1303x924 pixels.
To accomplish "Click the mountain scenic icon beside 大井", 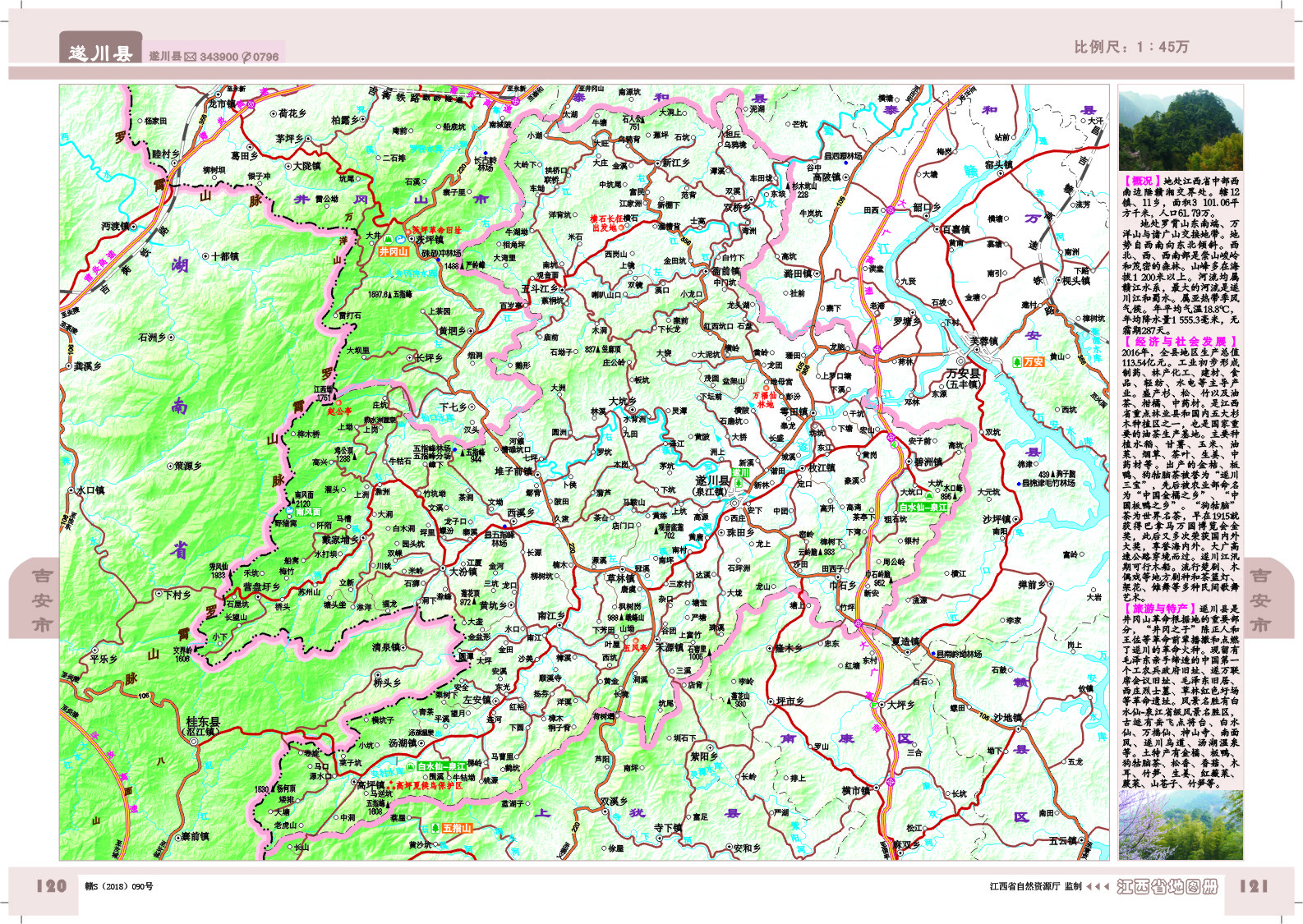I will click(387, 239).
